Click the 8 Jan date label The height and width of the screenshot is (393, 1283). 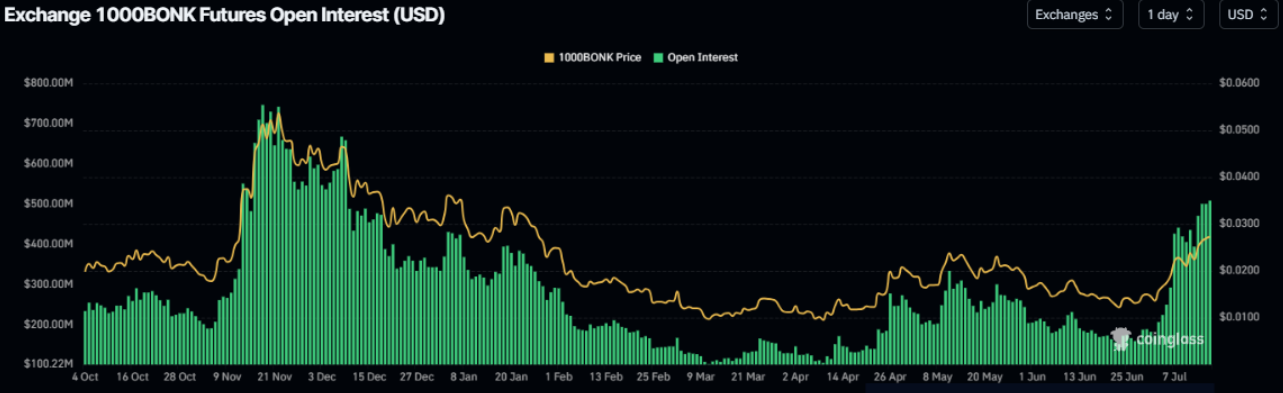464,378
